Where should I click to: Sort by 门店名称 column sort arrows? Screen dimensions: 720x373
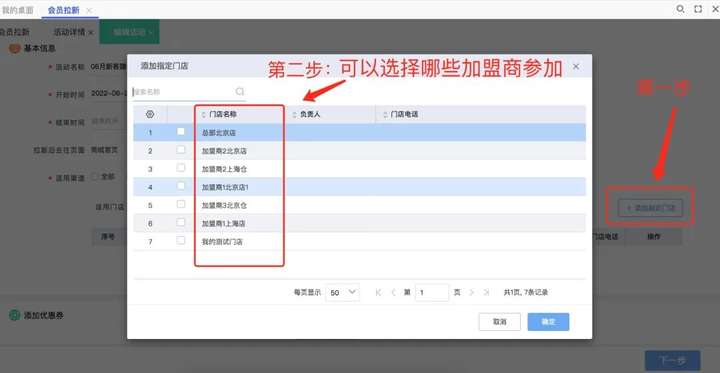[x=204, y=115]
